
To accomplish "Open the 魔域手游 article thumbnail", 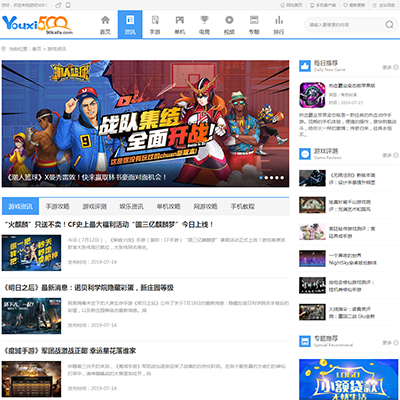I will pyautogui.click(x=31, y=379).
